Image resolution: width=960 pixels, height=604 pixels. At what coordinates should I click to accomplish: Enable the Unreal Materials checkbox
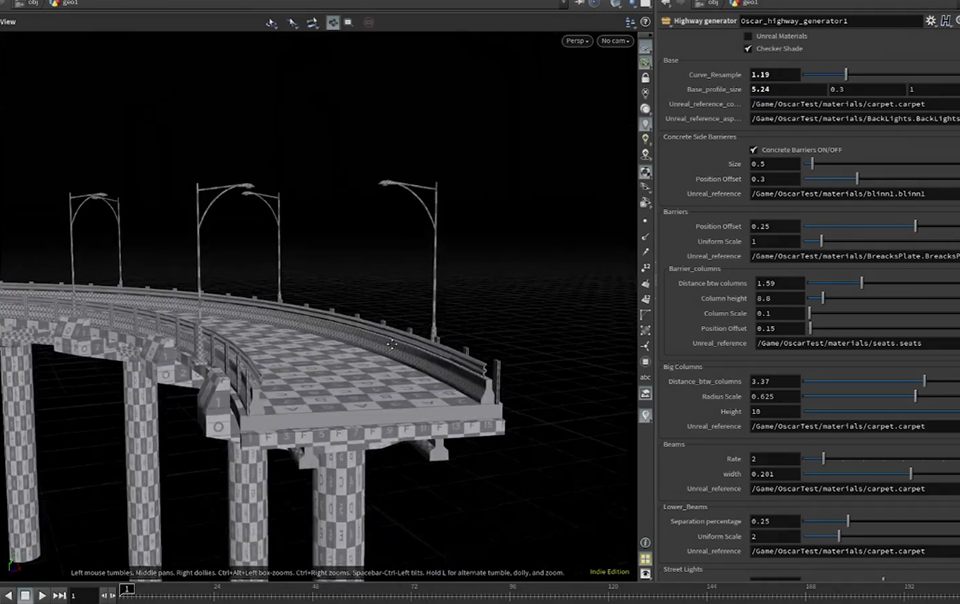(748, 36)
